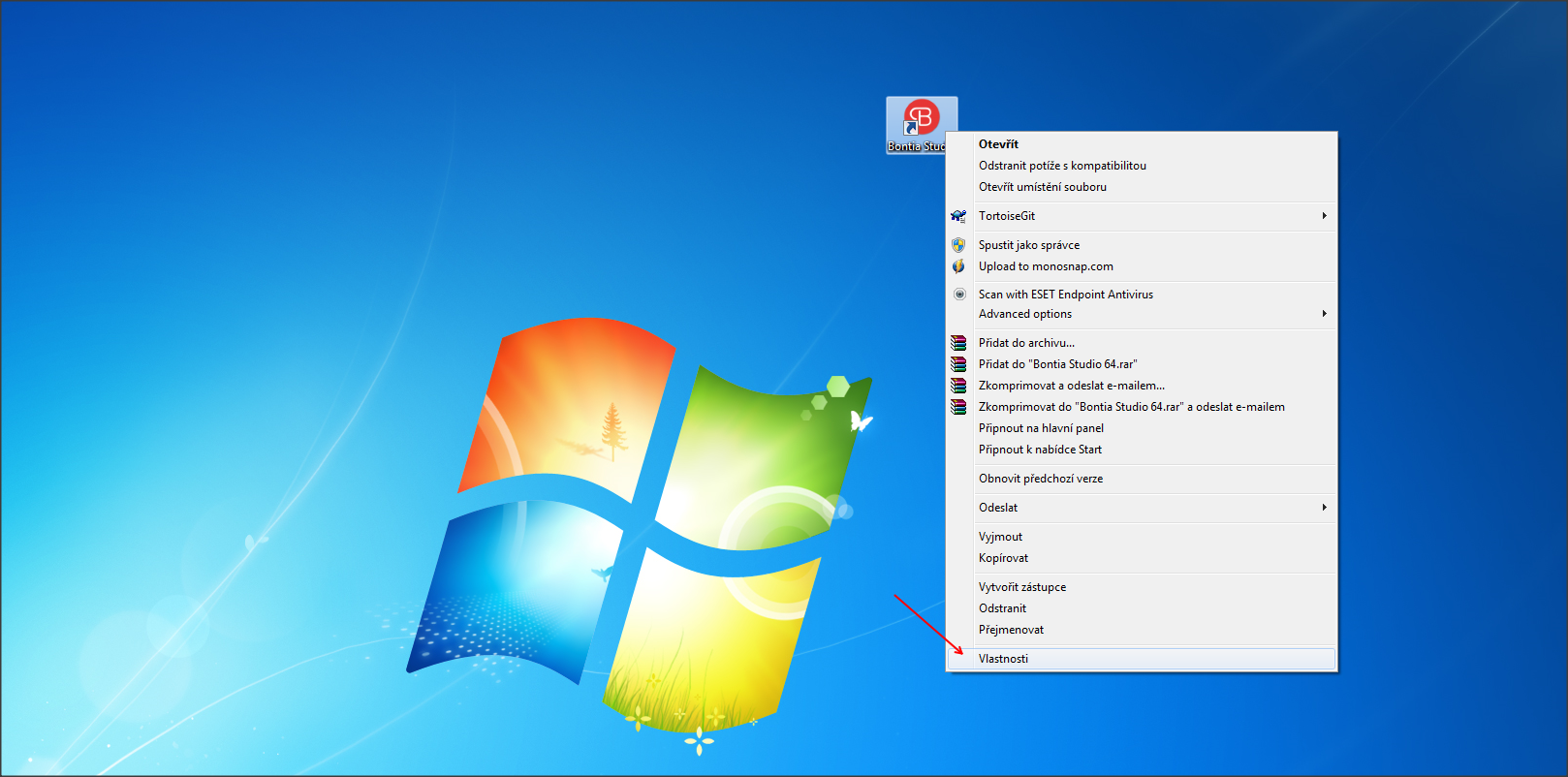
Task: Click WinRAR icon beside Zkomprimovat do "Bontia Studio 64.rar"
Action: pos(958,407)
